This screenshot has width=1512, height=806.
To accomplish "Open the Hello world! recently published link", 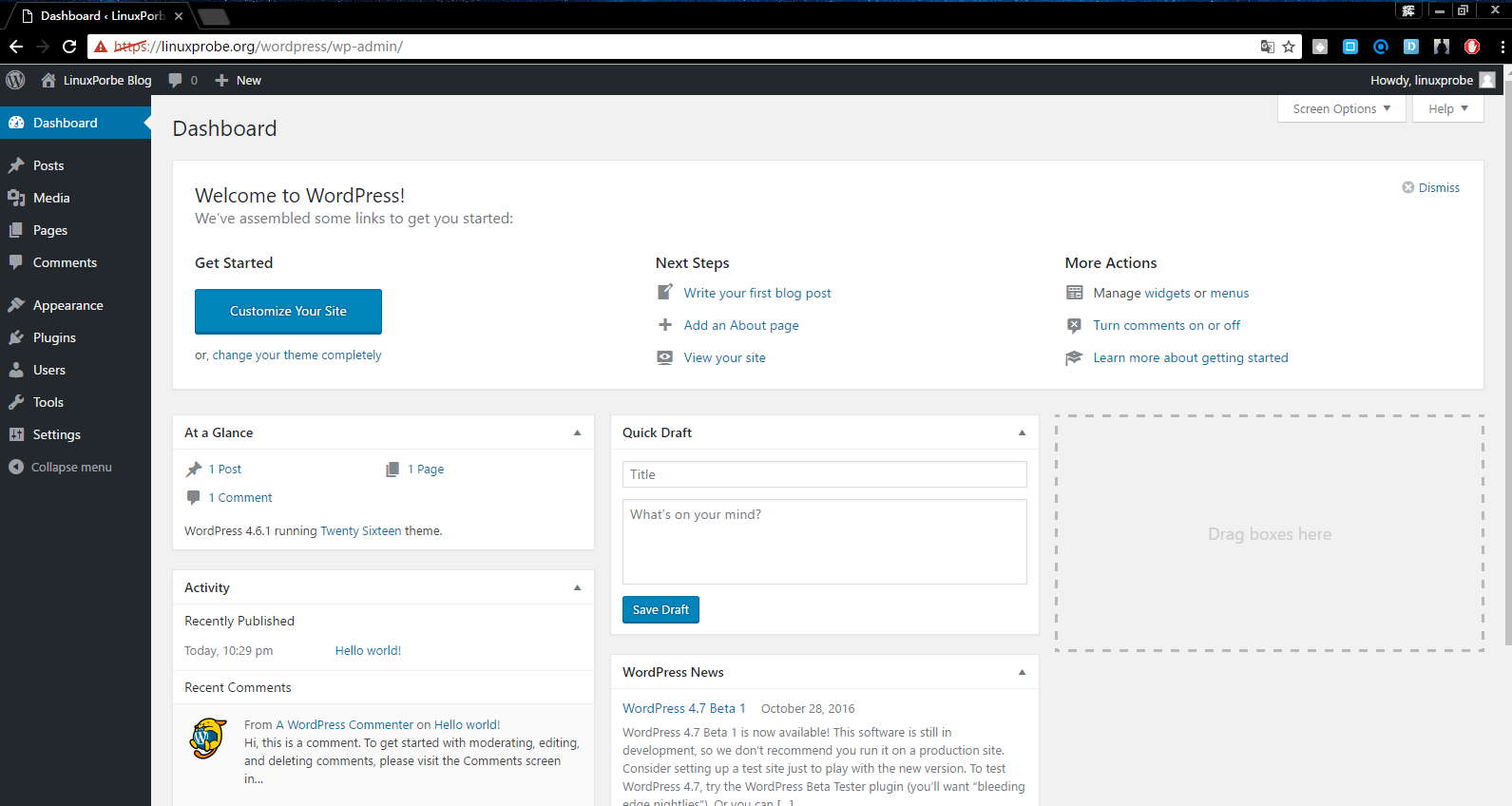I will [x=368, y=650].
